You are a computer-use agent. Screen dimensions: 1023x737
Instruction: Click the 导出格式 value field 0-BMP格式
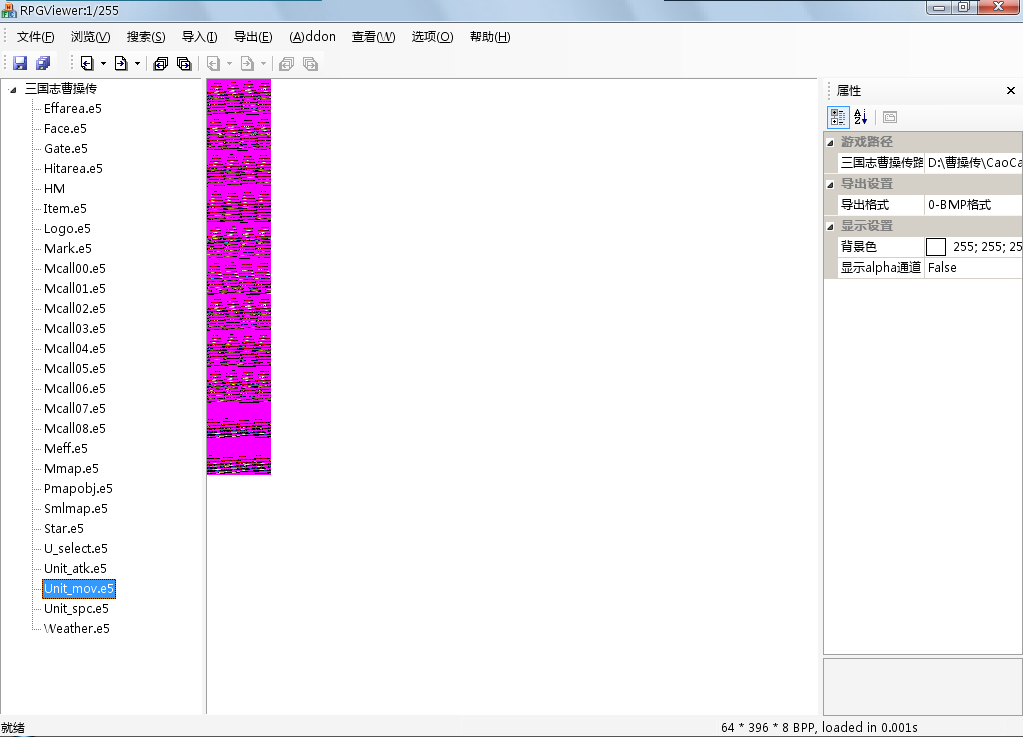[x=972, y=205]
